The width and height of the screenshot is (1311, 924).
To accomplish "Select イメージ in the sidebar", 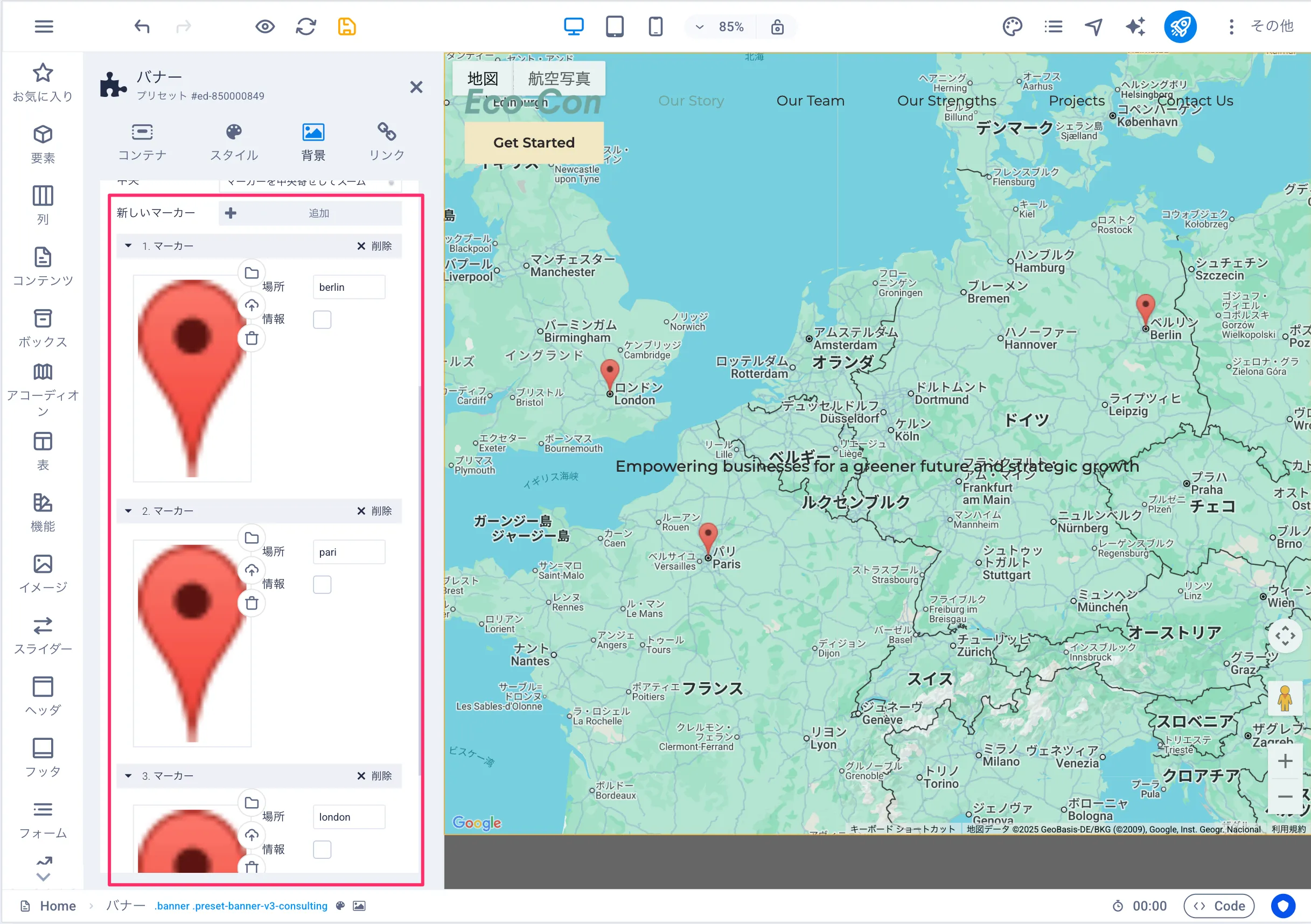I will coord(43,573).
